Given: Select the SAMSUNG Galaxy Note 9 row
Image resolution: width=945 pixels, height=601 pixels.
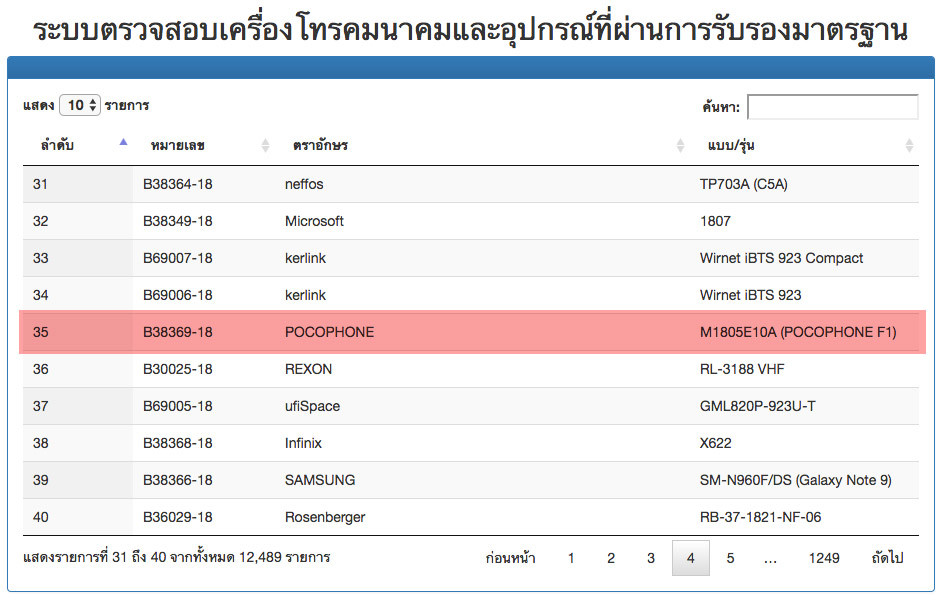Looking at the screenshot, I should tap(472, 480).
